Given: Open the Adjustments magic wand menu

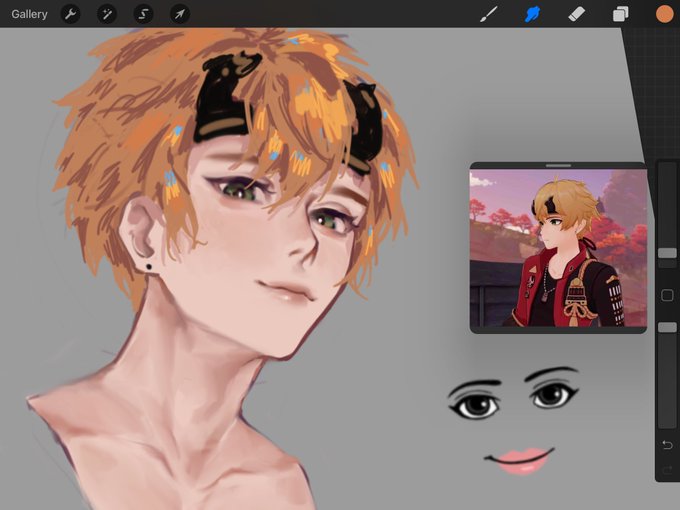Looking at the screenshot, I should [107, 14].
